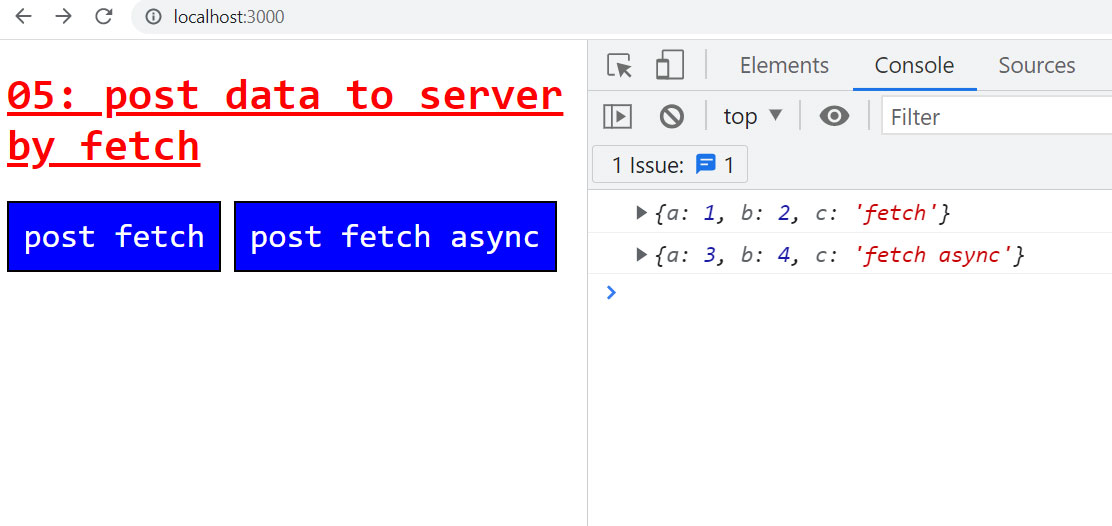
Task: Click the browser forward arrow
Action: pos(63,17)
